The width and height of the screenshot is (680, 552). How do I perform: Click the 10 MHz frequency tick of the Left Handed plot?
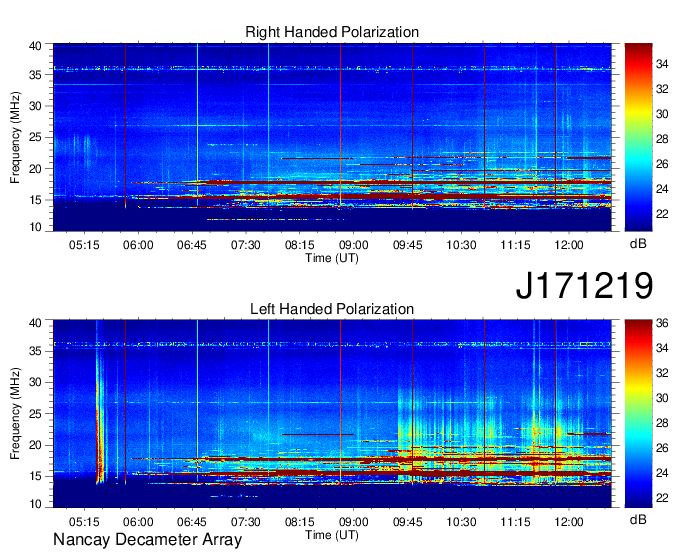35,504
